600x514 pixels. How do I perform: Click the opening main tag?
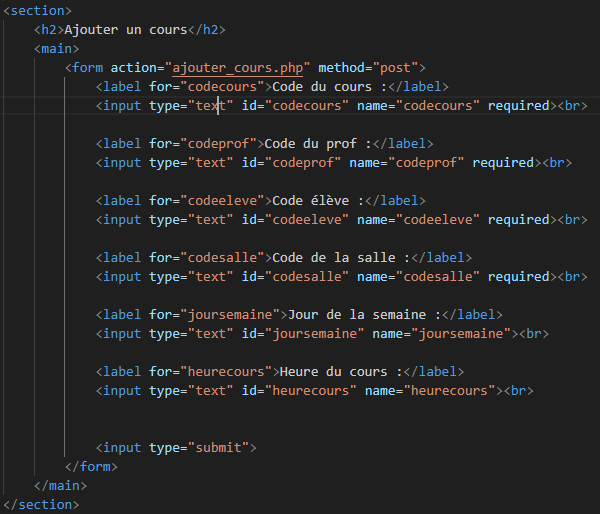click(56, 48)
